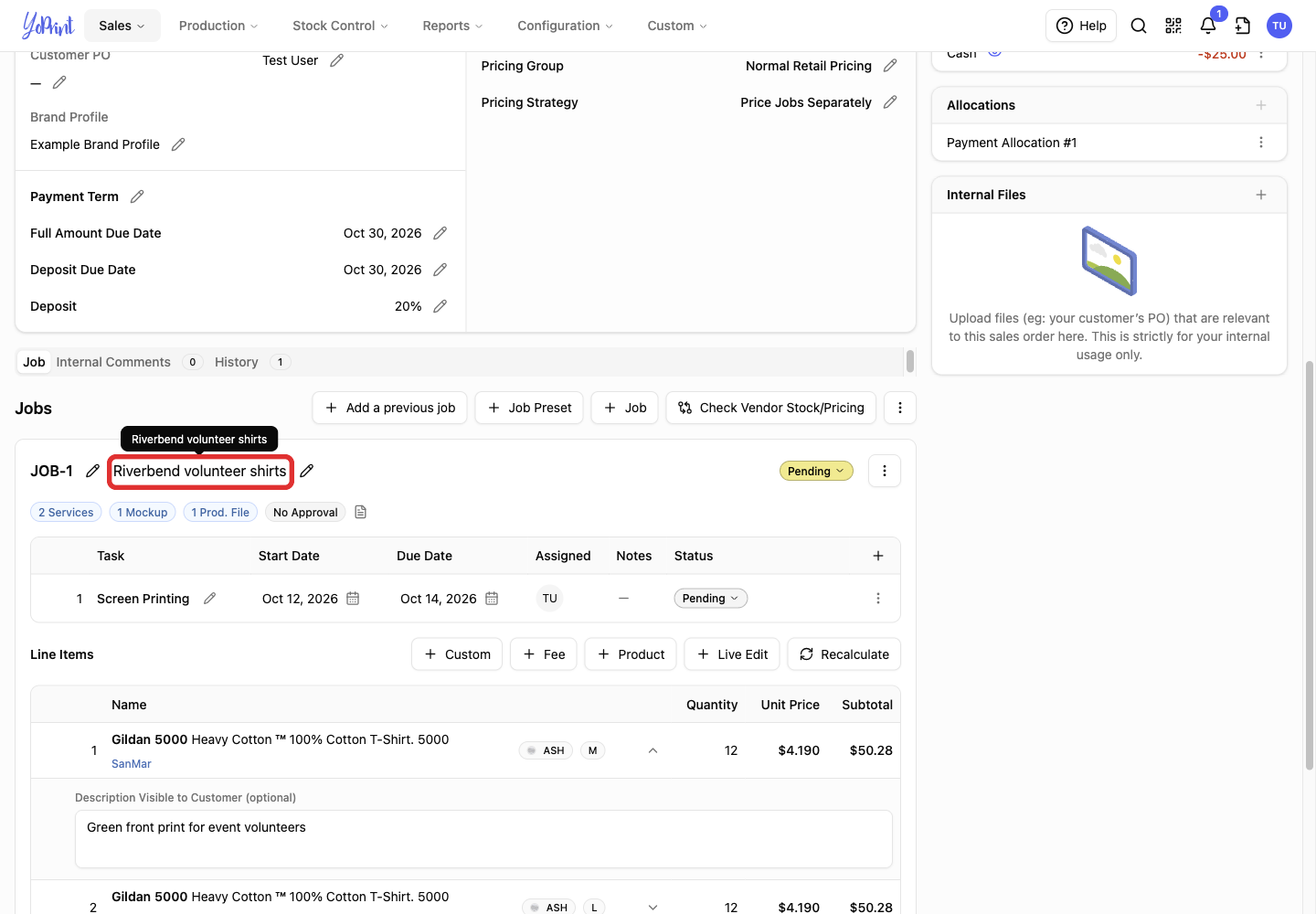Change Screen Printing task Pending status
This screenshot has height=914, width=1316.
(x=711, y=599)
